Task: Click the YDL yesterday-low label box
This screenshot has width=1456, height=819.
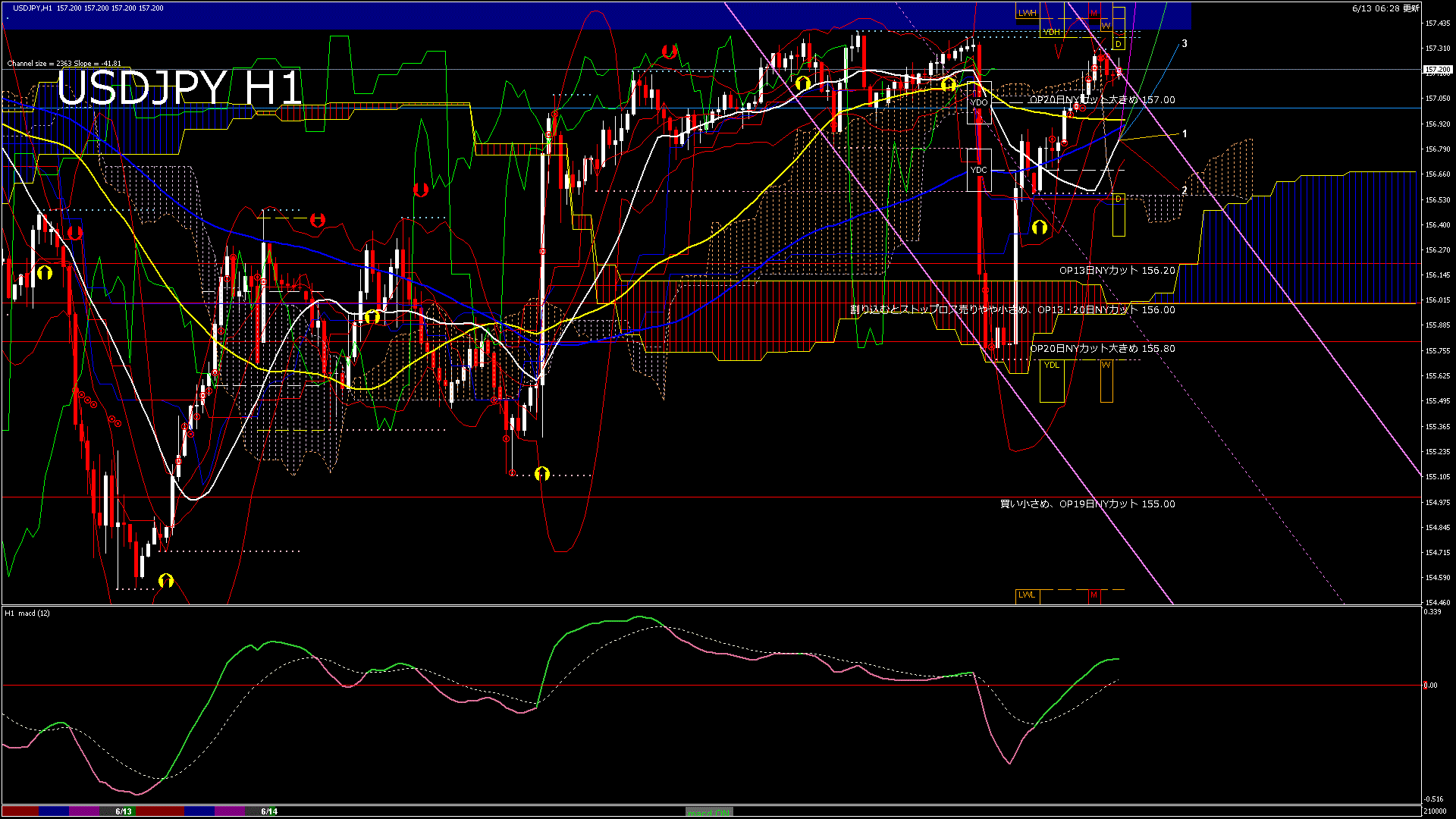Action: 1051,366
